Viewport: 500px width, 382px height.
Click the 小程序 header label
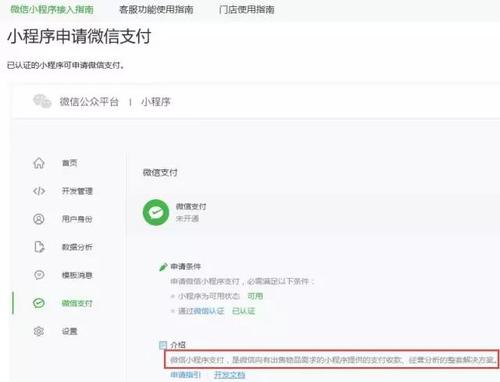[x=156, y=102]
